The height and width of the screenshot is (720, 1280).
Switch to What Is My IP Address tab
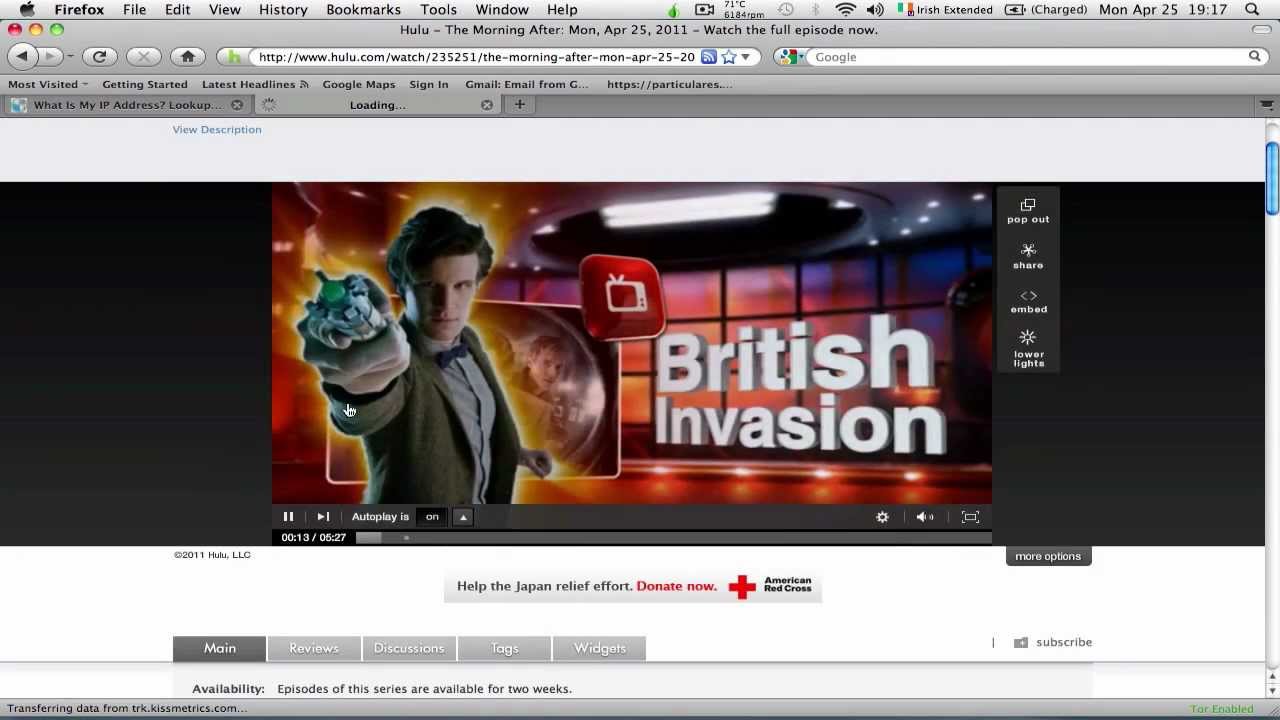pos(128,105)
